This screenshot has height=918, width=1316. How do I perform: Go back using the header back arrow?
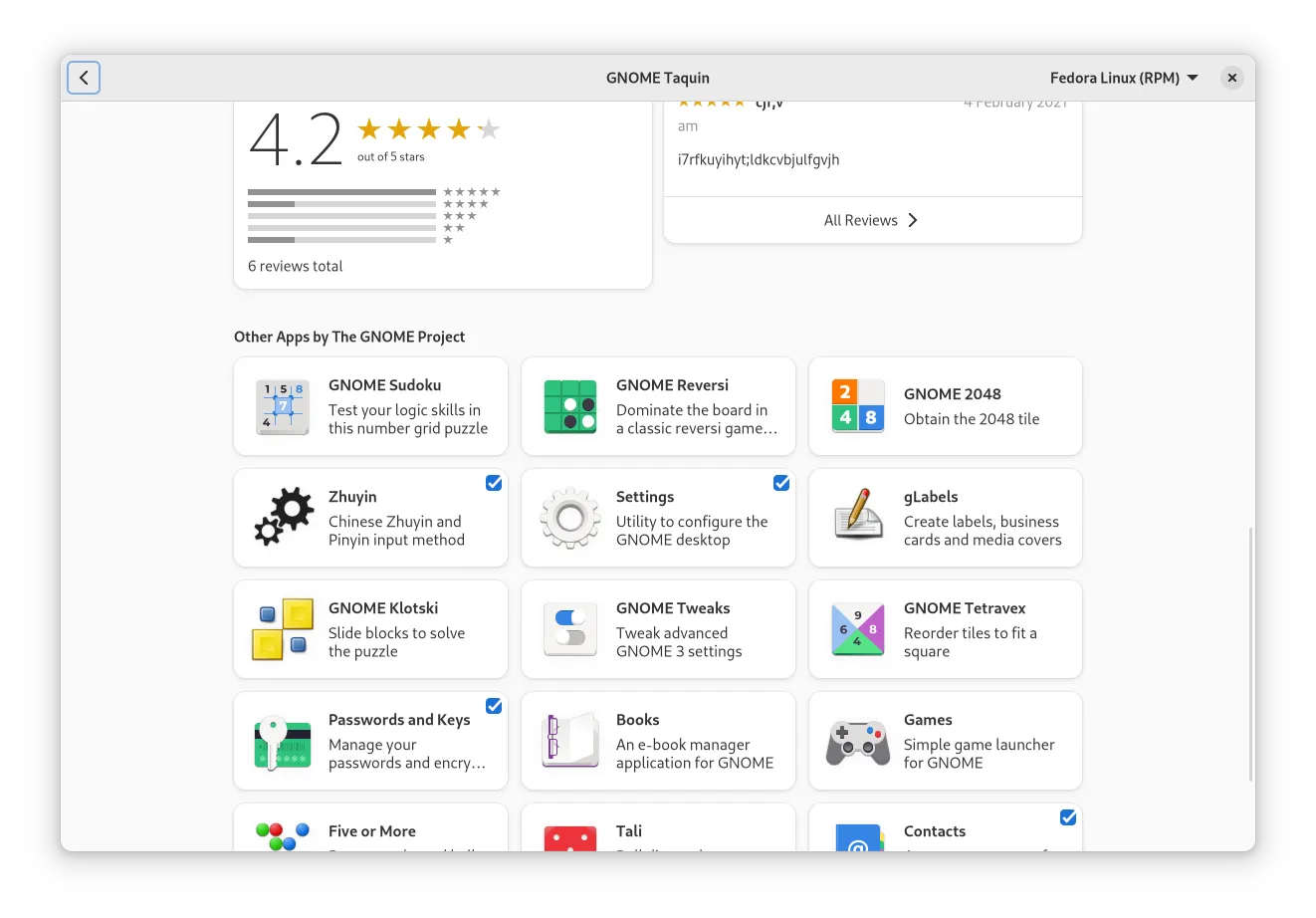click(x=84, y=78)
